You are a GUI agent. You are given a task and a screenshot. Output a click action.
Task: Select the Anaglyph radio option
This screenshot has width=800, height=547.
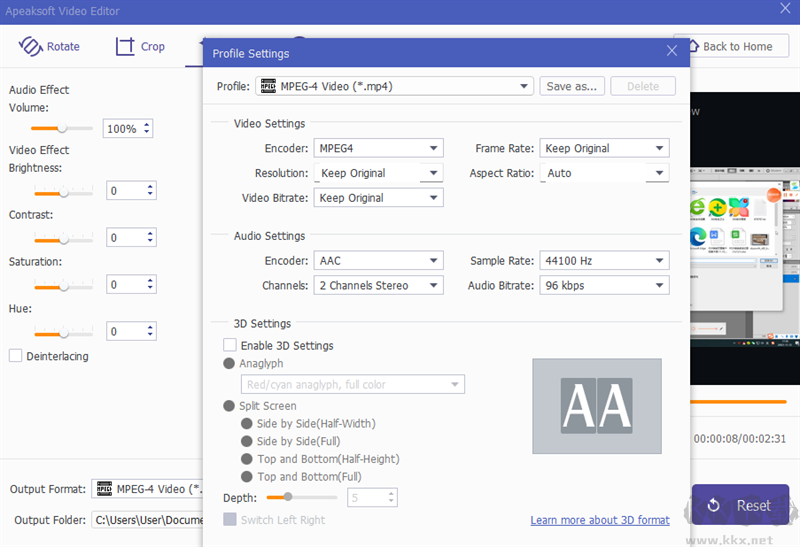coord(230,364)
